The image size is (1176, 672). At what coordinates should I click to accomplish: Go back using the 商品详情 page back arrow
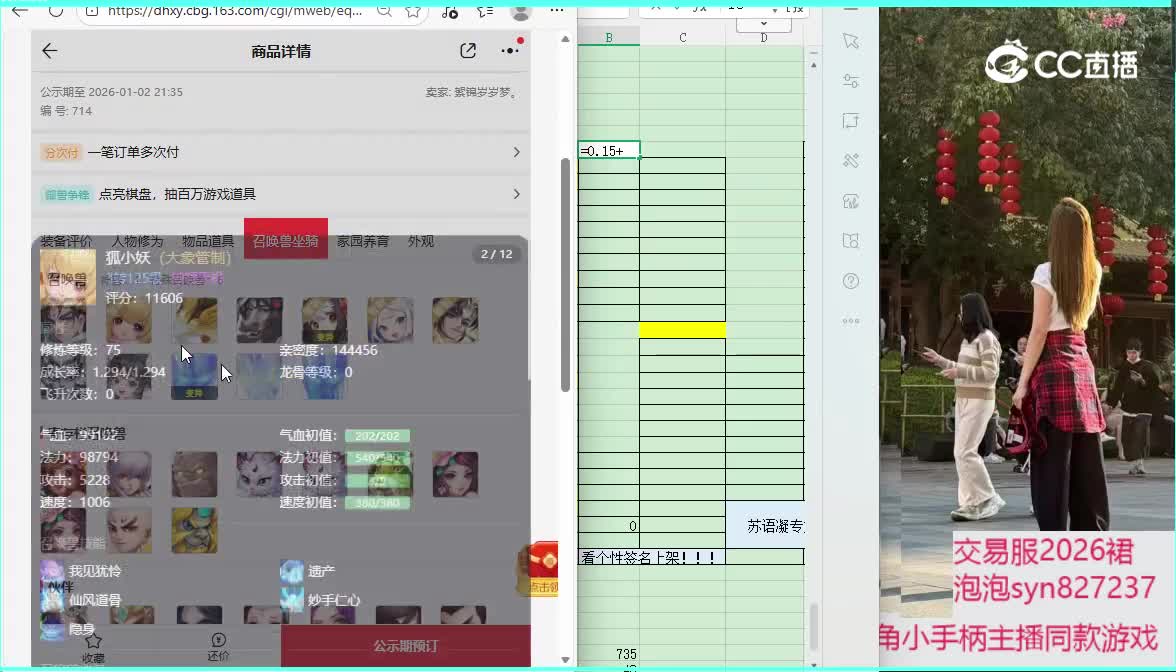49,51
